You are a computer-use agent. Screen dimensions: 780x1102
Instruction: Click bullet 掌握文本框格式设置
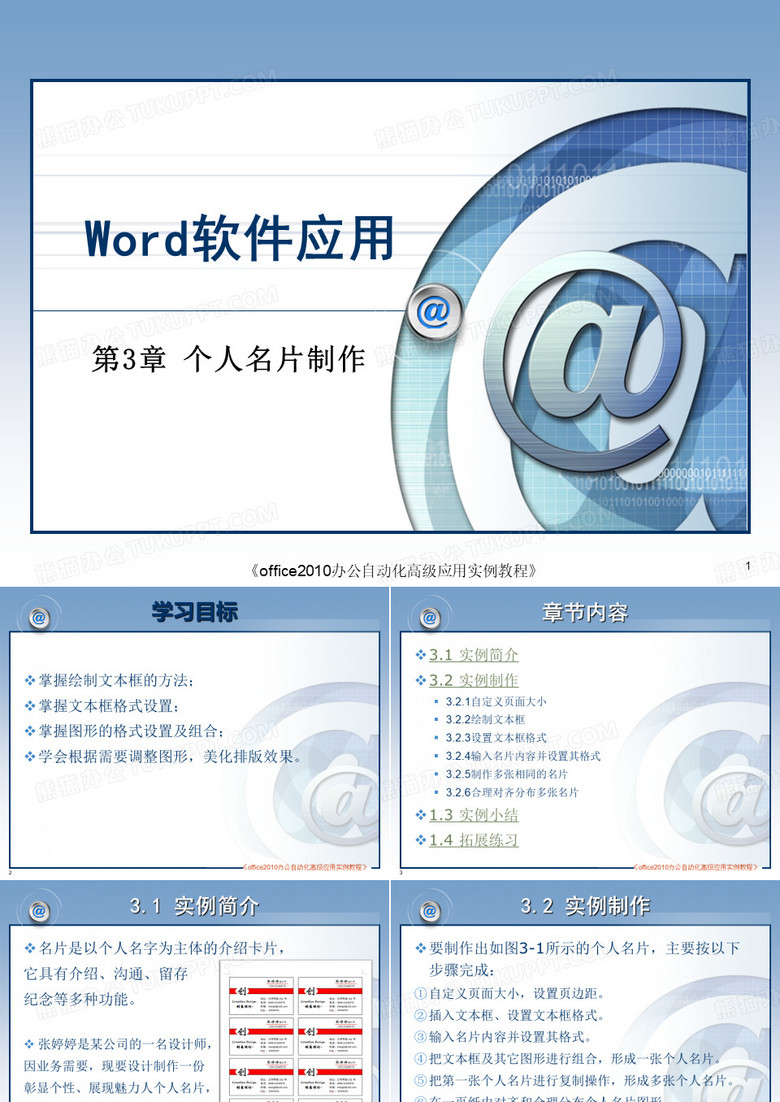click(103, 706)
